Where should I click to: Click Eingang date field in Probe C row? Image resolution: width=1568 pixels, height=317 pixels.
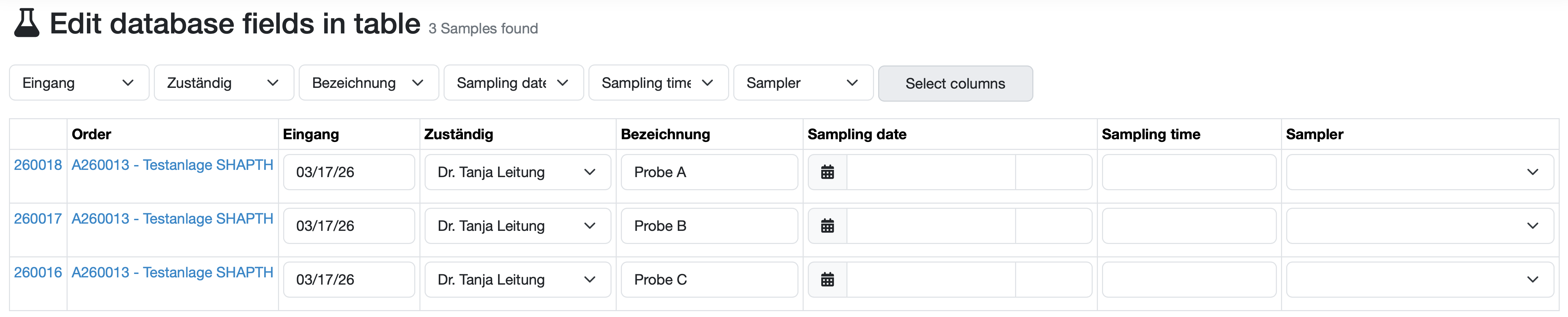coord(349,279)
